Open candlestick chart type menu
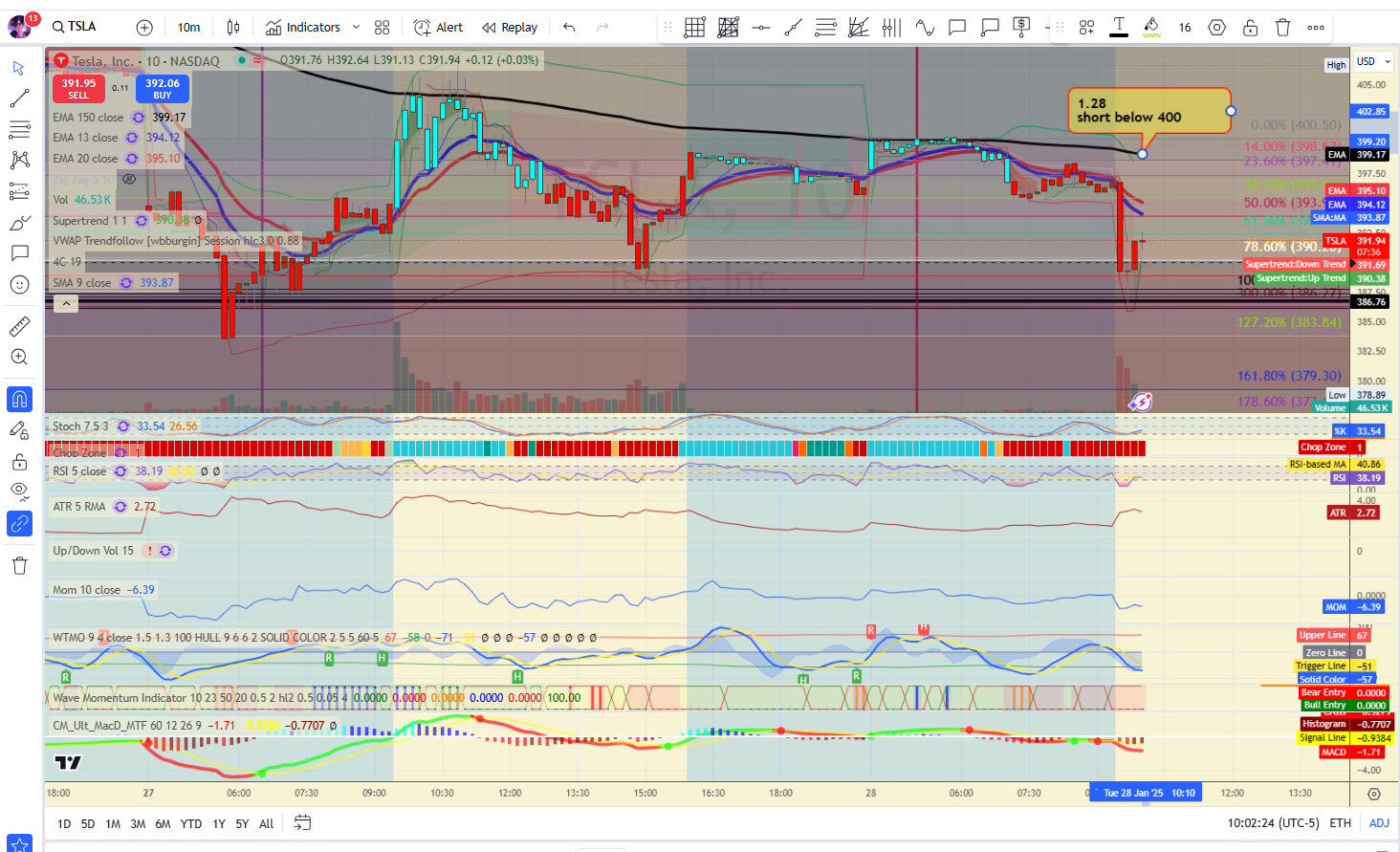The width and height of the screenshot is (1400, 852). [x=233, y=28]
